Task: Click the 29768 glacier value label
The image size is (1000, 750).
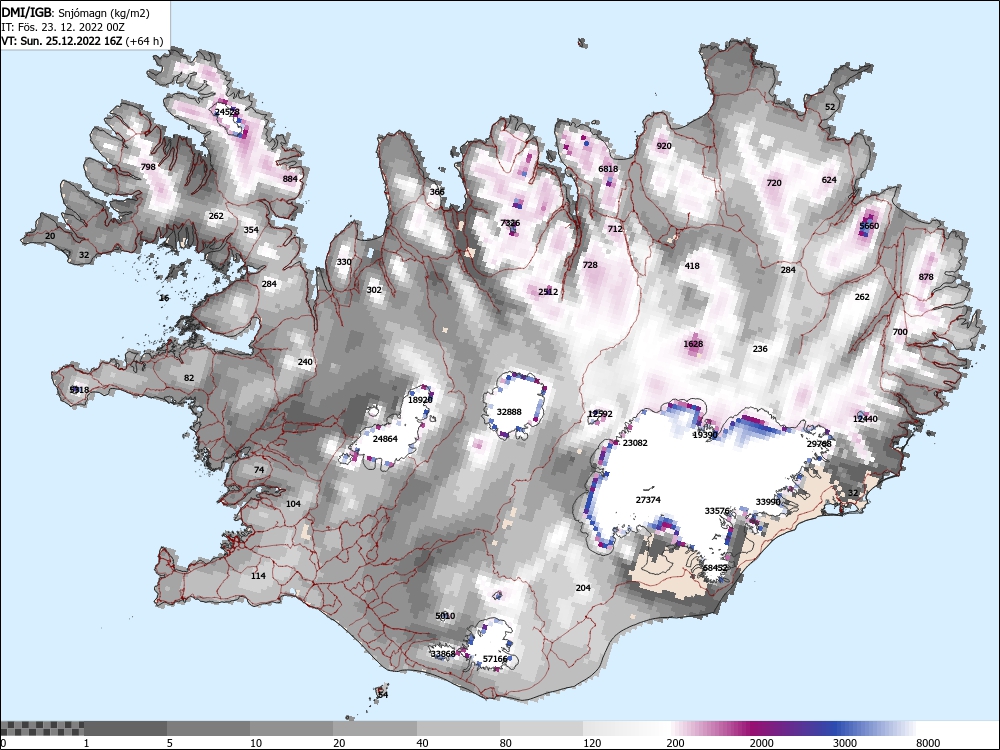Action: tap(820, 444)
